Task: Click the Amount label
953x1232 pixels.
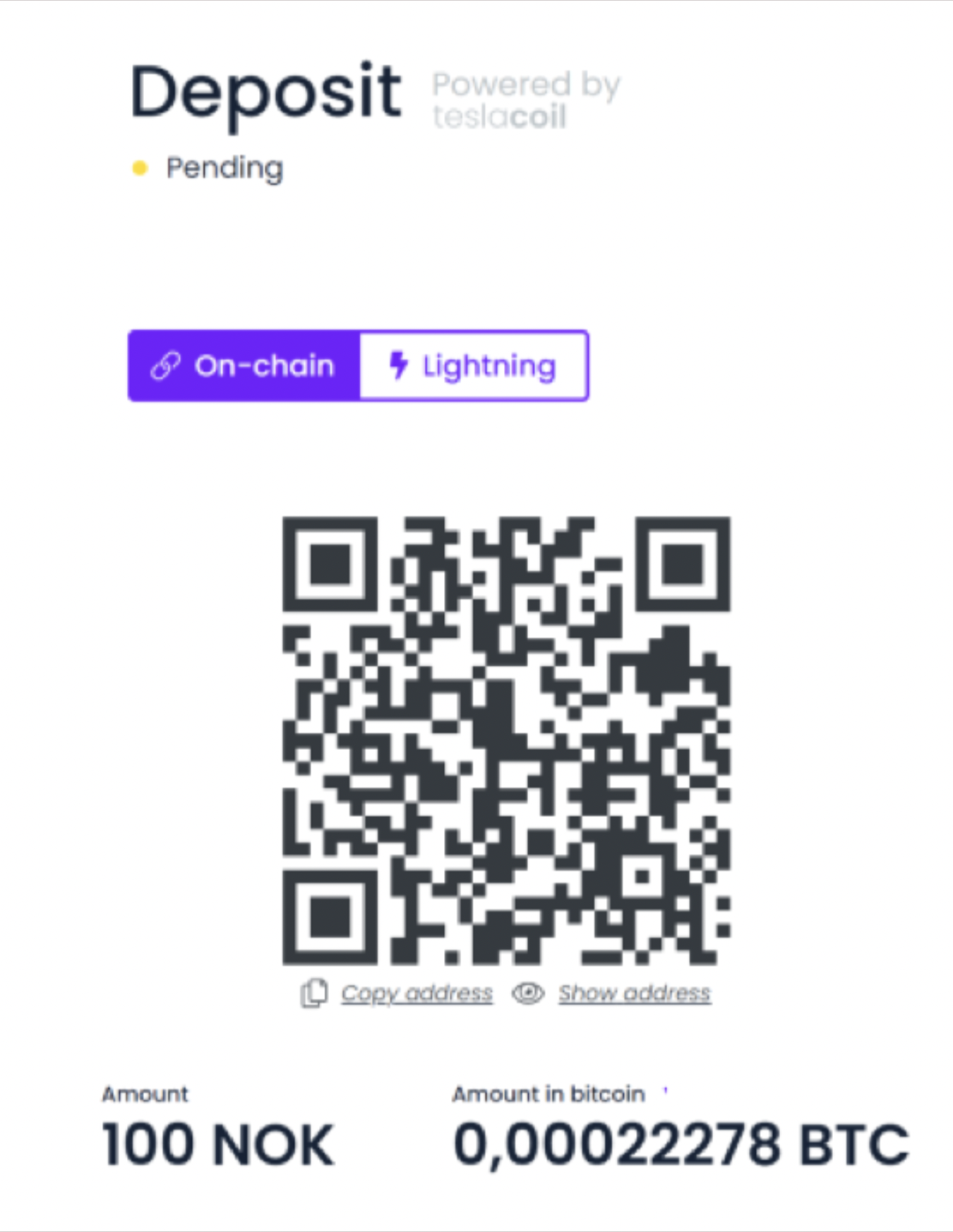Action: click(x=145, y=1094)
